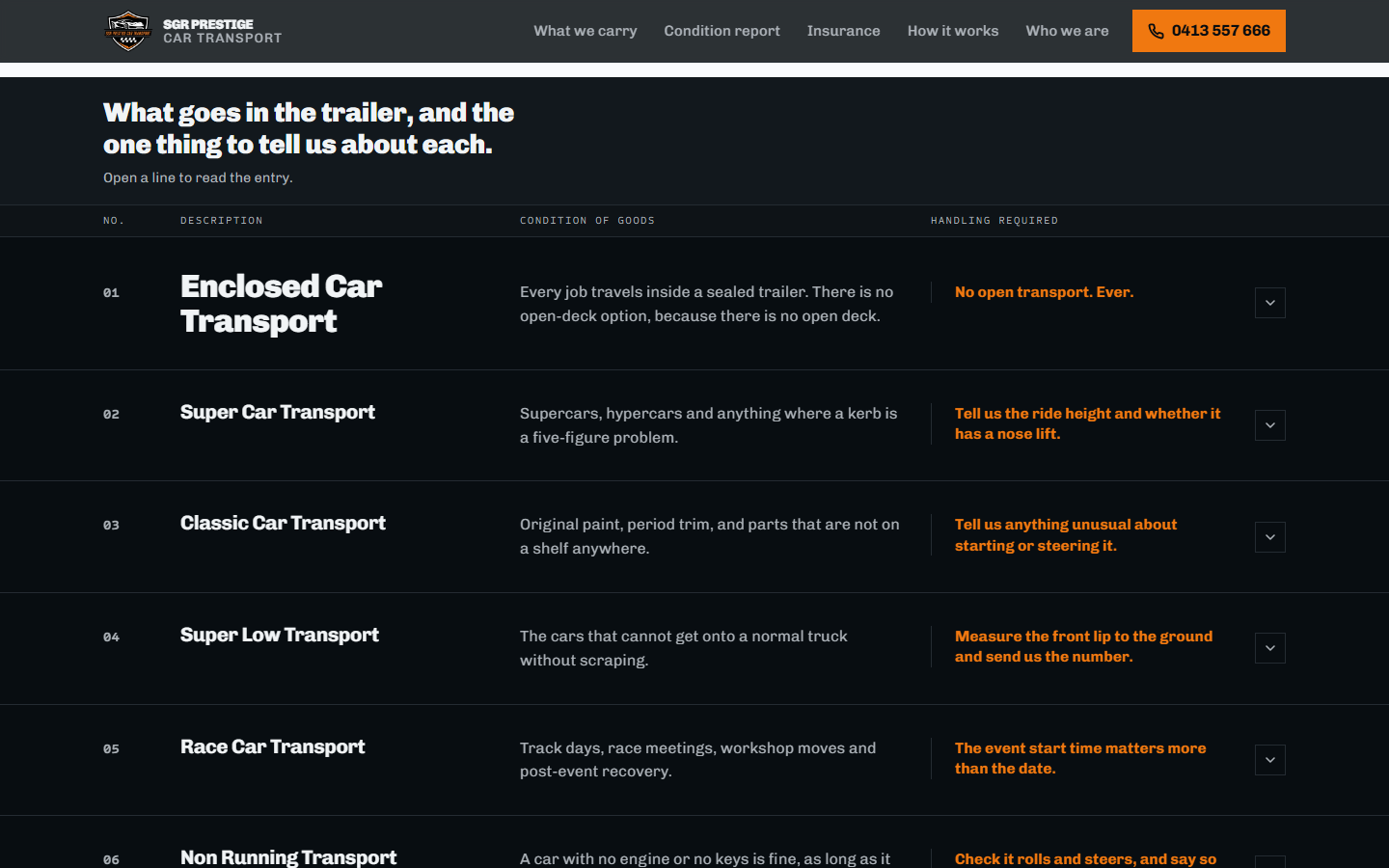
Task: Open the Classic Car Transport heading
Action: [x=283, y=524]
